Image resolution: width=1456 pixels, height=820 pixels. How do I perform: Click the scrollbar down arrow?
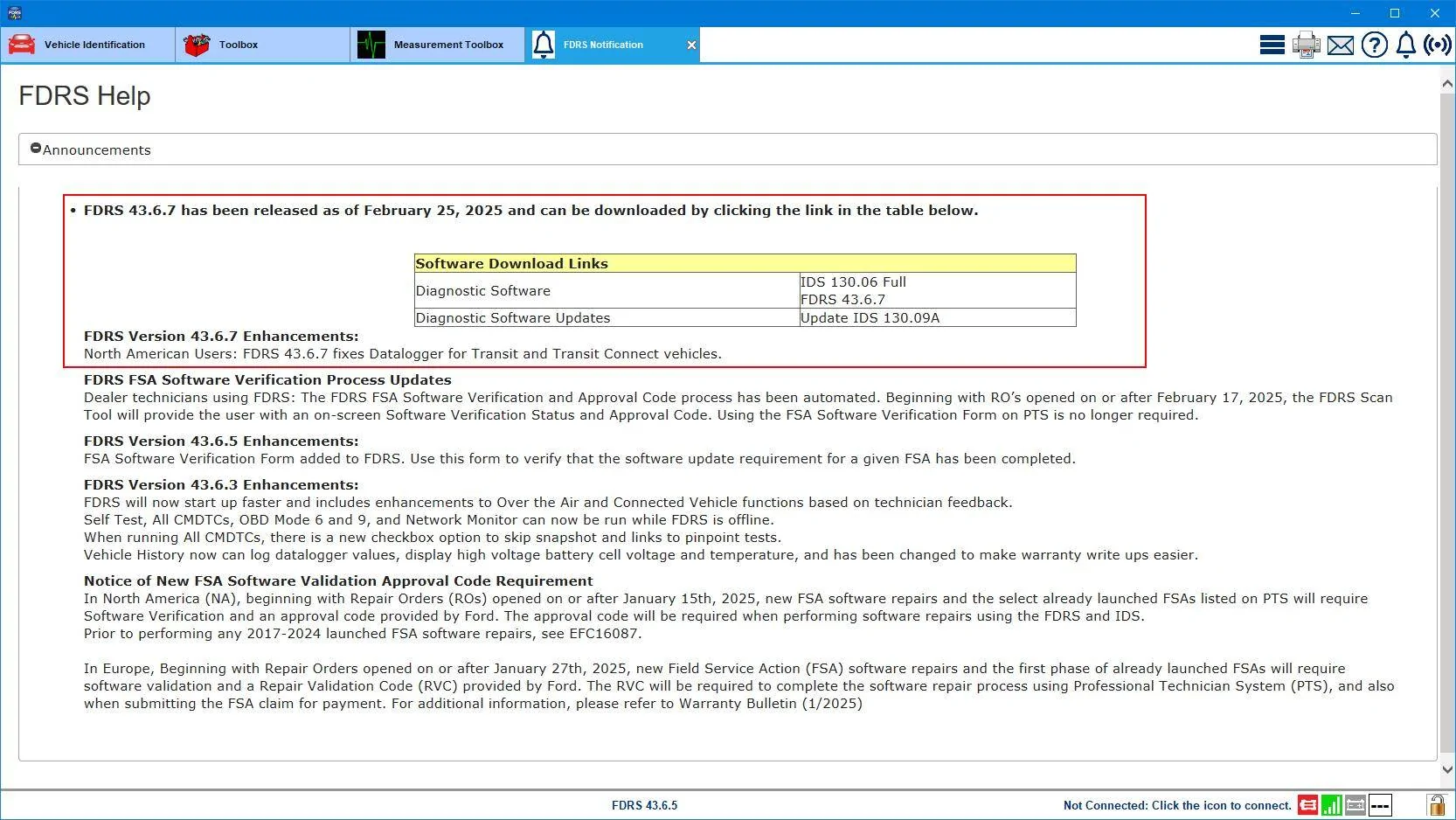1447,769
